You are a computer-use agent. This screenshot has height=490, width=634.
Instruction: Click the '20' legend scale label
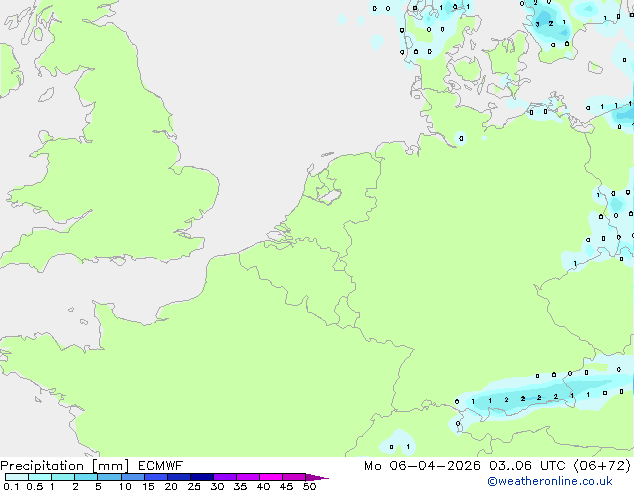coord(171,486)
